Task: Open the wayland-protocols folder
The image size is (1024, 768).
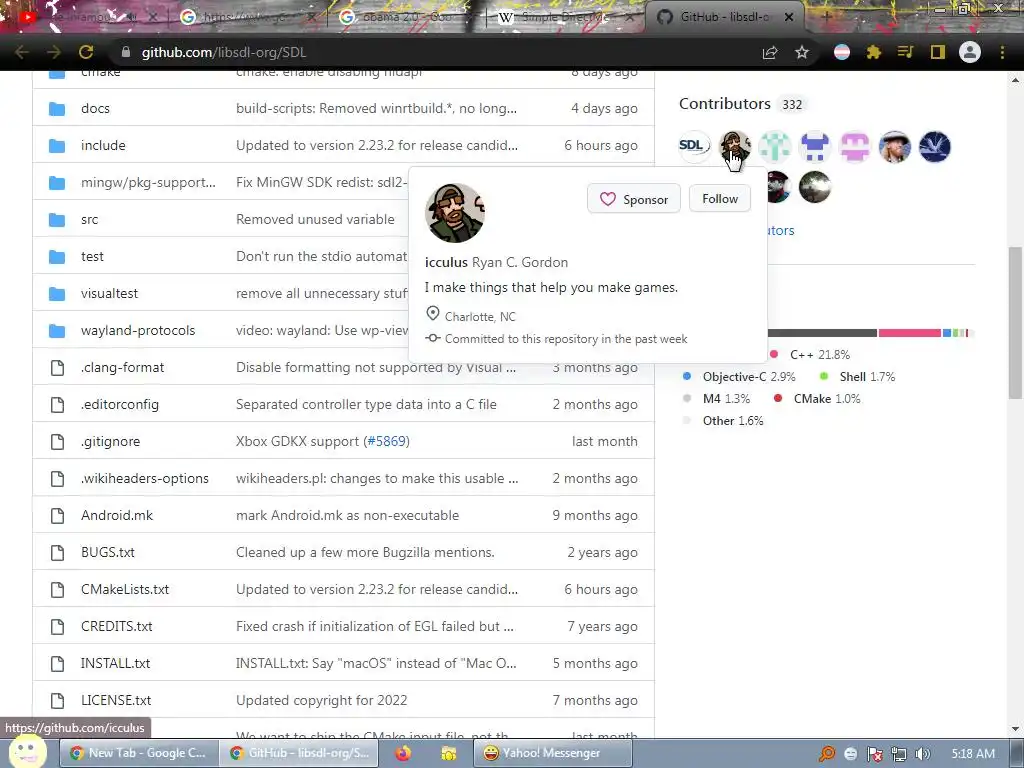Action: click(138, 330)
